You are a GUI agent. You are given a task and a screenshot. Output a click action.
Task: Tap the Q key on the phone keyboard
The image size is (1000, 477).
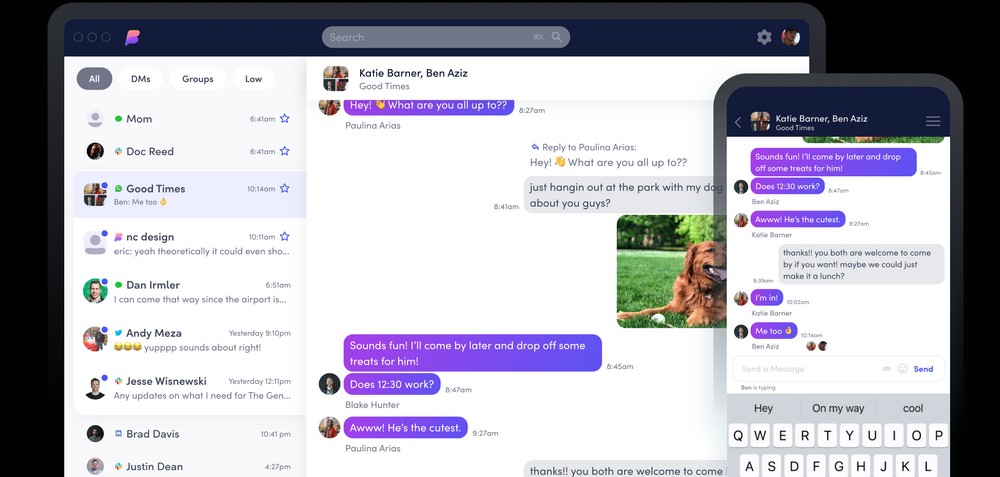738,436
